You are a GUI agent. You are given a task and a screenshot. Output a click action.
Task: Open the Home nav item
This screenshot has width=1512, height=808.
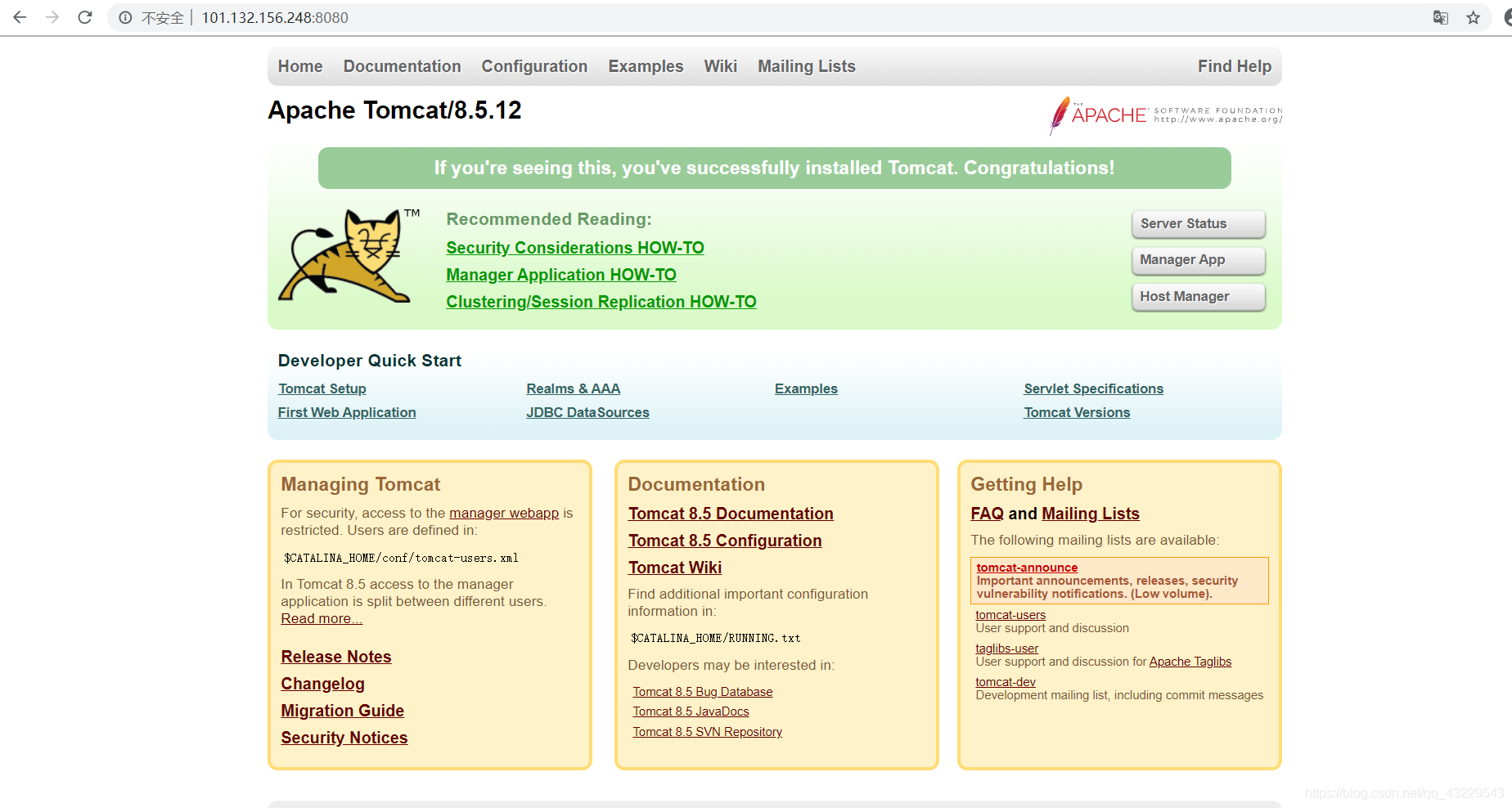pyautogui.click(x=300, y=66)
